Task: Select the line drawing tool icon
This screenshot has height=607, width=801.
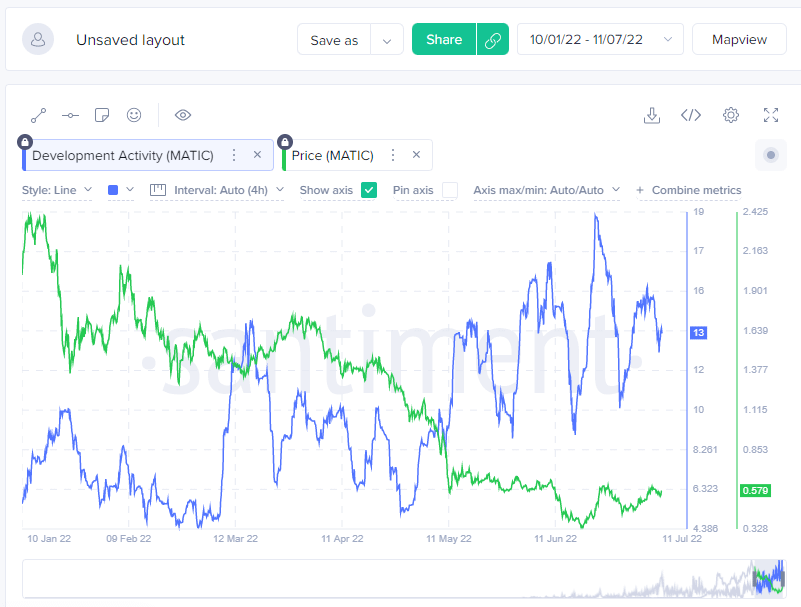Action: [x=38, y=115]
